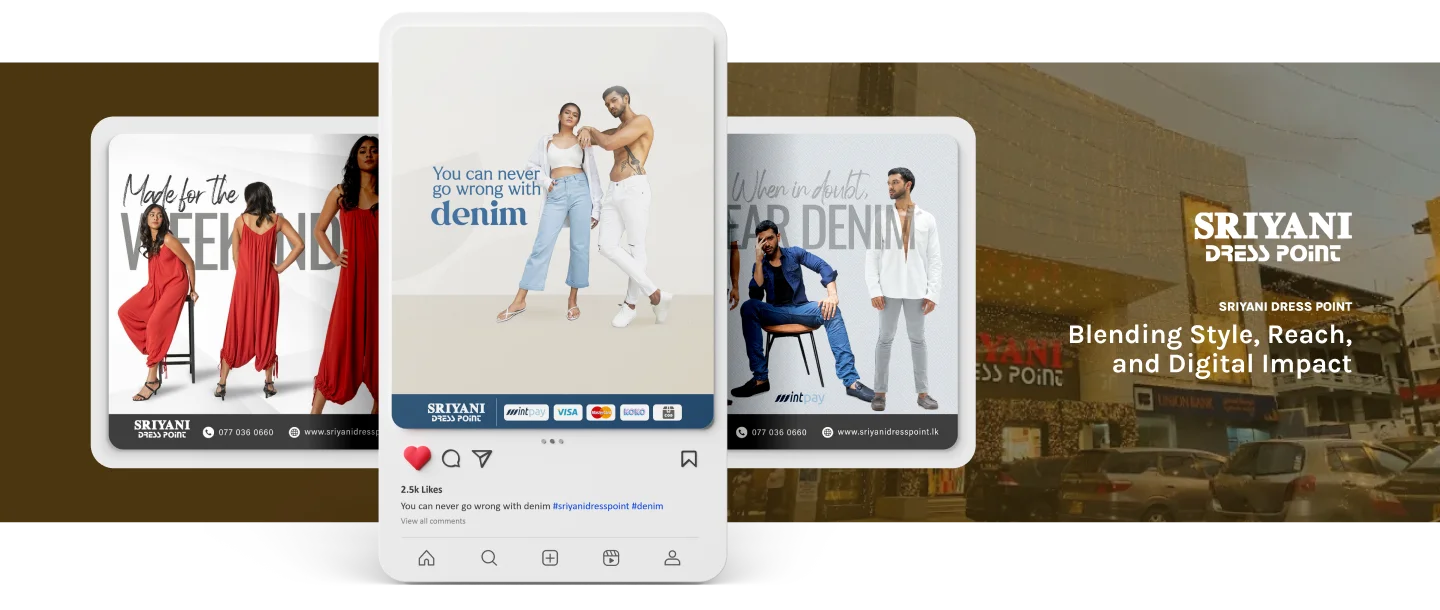The height and width of the screenshot is (610, 1440).
Task: Go to Instagram Home tab icon
Action: (427, 558)
